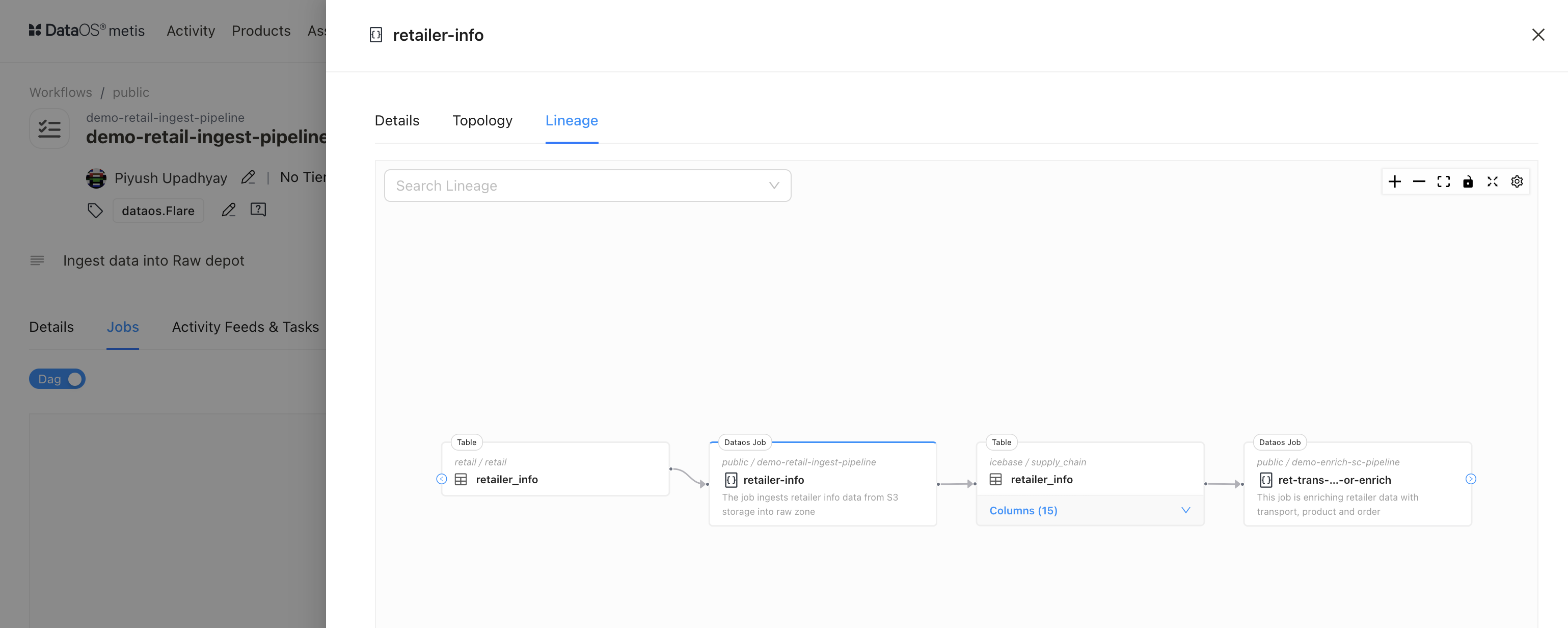Click the fit-to-screen icon in lineage view
The width and height of the screenshot is (1568, 628).
[1443, 181]
